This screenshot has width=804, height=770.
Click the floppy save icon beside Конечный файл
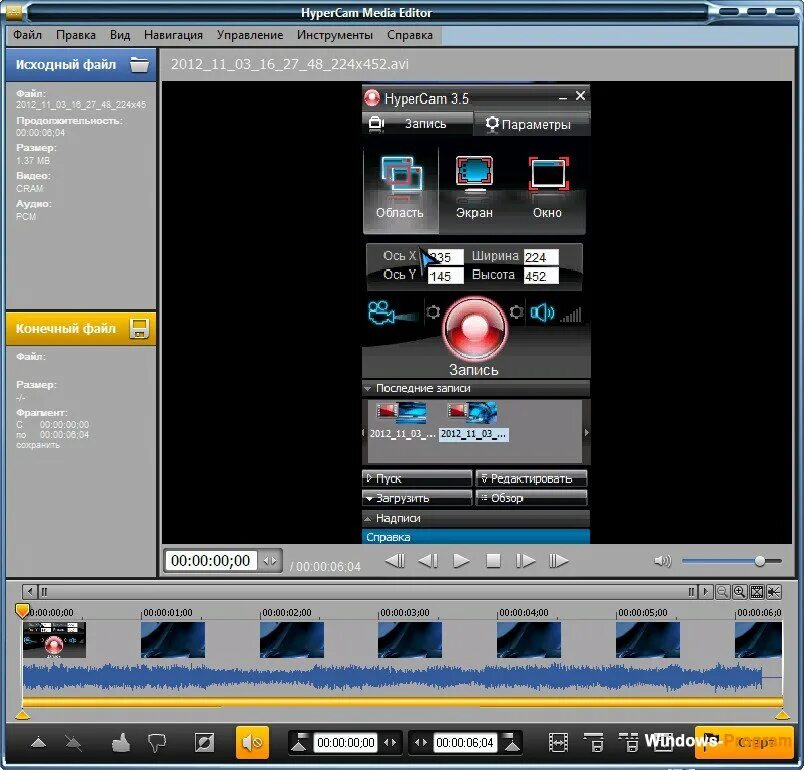pyautogui.click(x=139, y=329)
